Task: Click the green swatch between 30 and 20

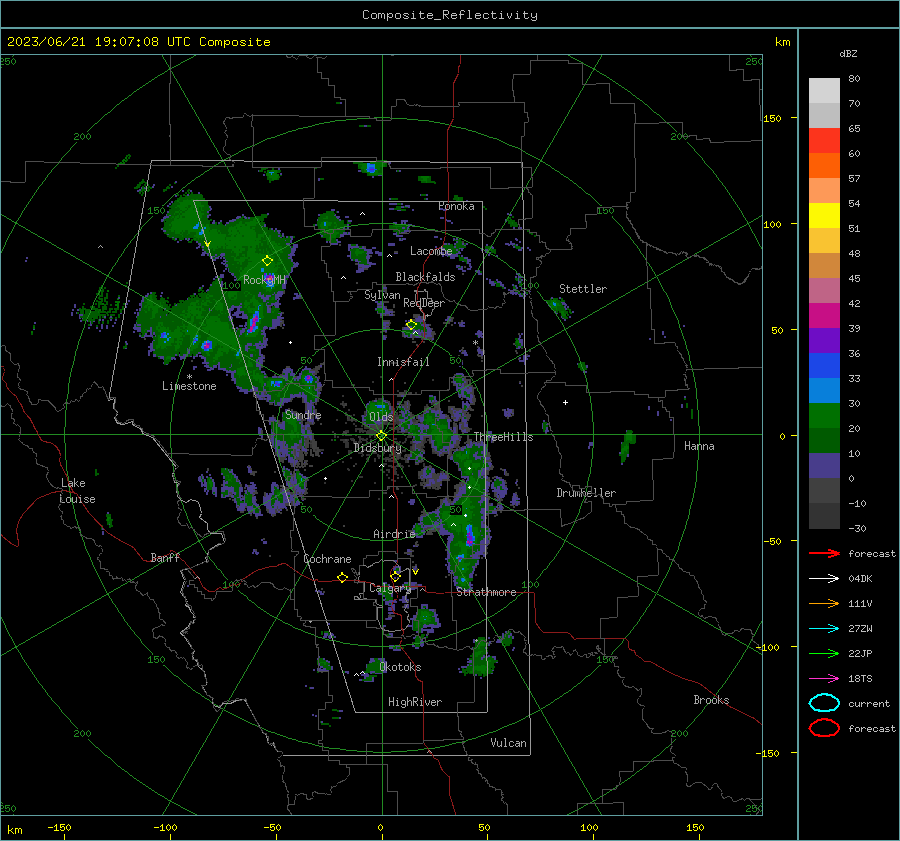Action: coord(824,416)
